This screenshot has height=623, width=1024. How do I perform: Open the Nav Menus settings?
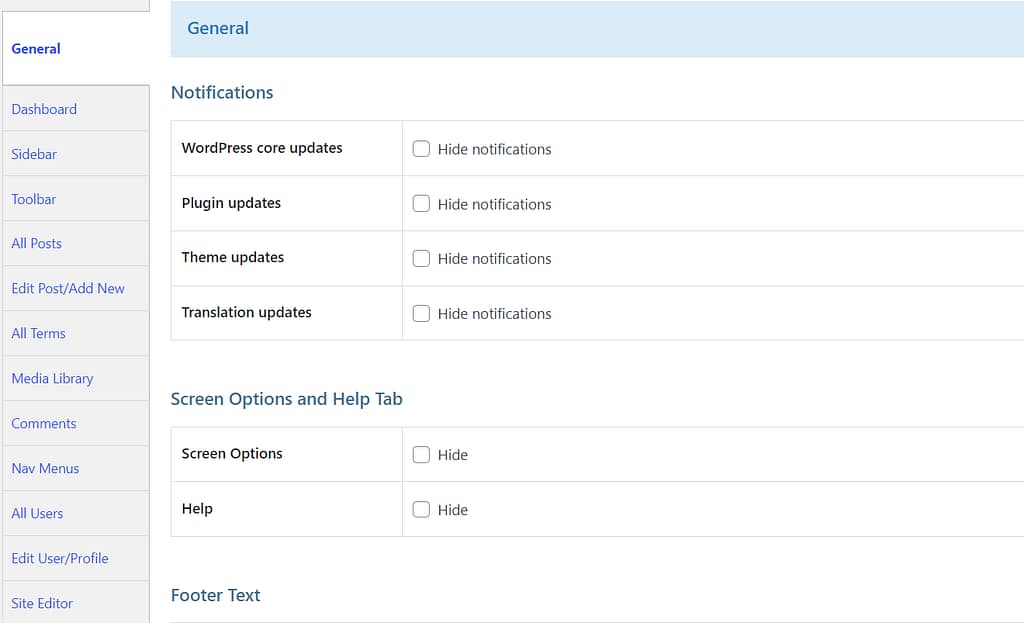45,468
